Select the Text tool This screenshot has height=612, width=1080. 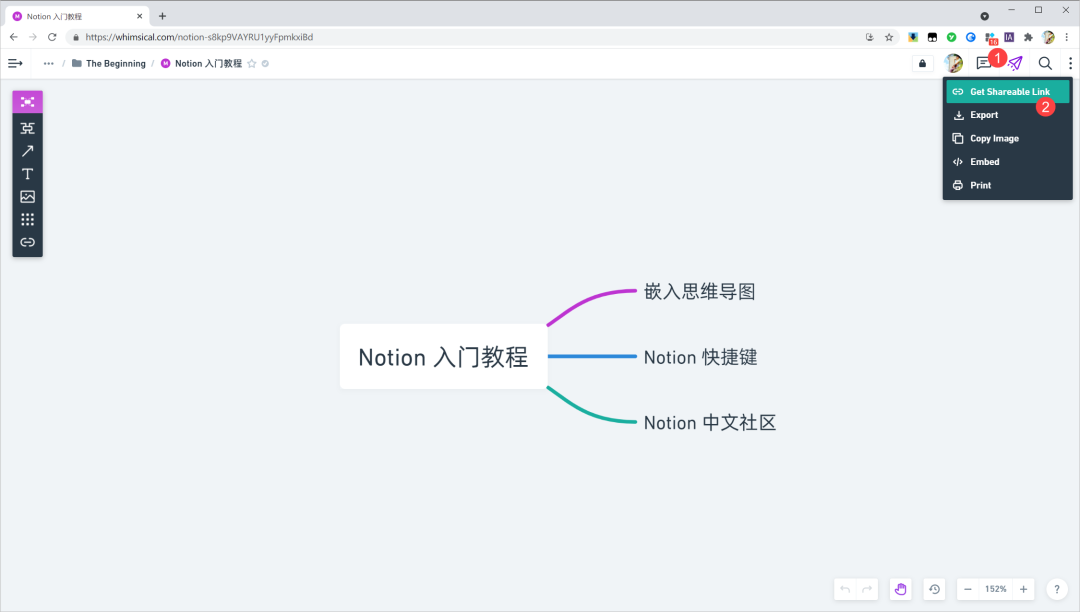28,173
